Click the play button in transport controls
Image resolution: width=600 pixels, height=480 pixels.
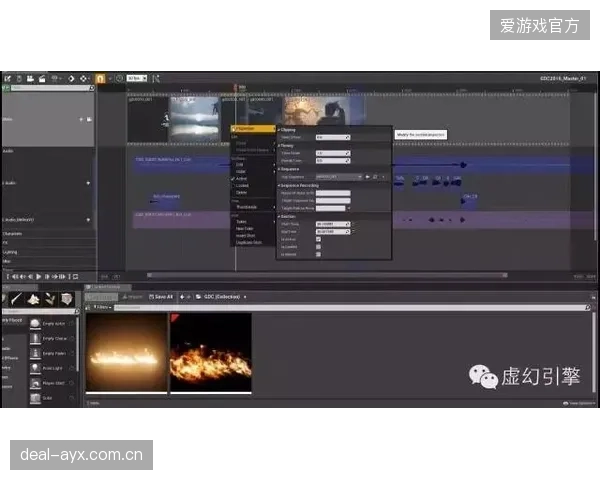tap(39, 276)
